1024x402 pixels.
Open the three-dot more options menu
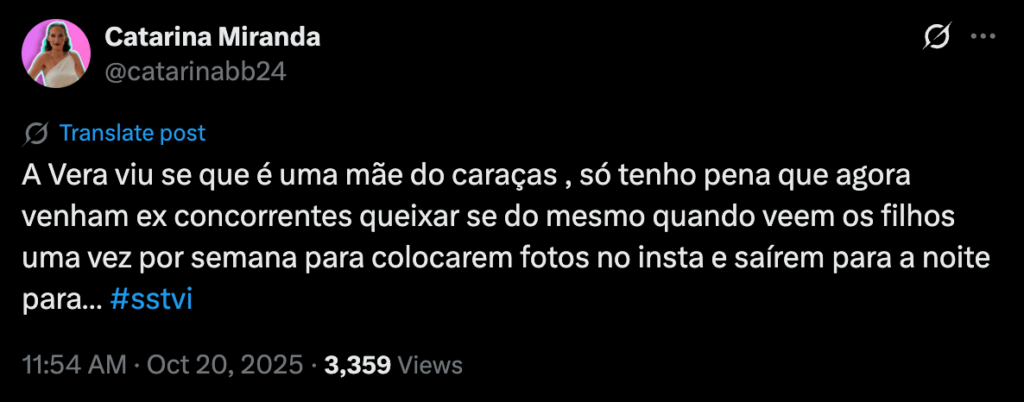(x=983, y=37)
